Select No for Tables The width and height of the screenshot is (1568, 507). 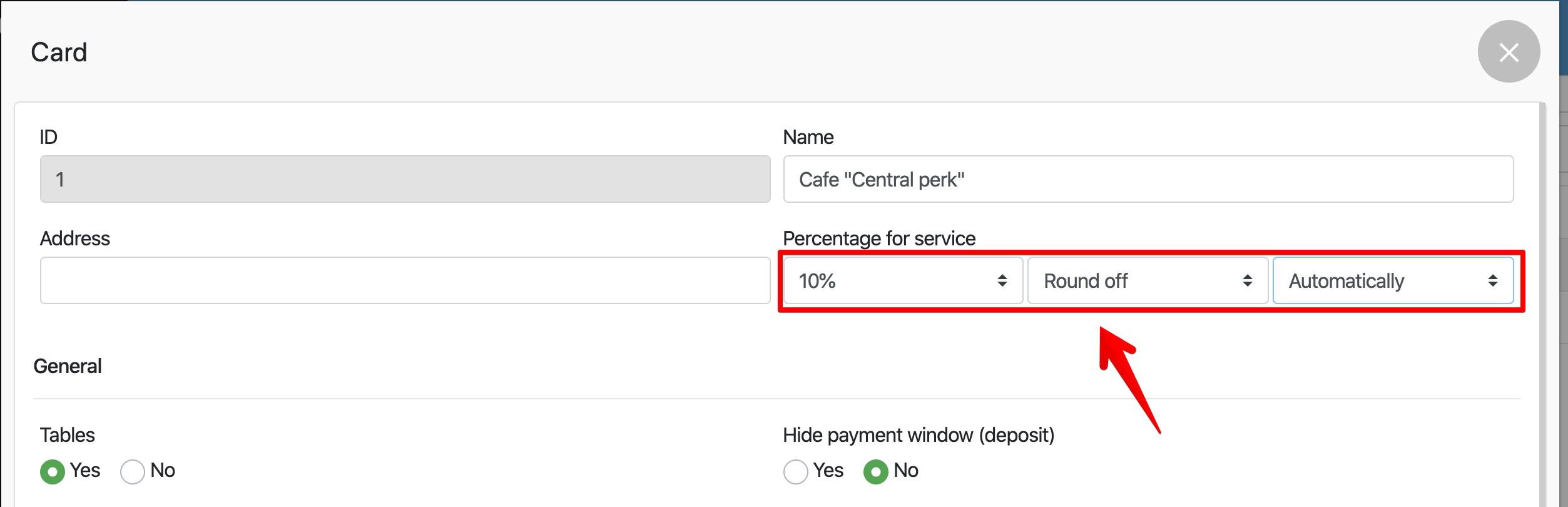tap(133, 471)
